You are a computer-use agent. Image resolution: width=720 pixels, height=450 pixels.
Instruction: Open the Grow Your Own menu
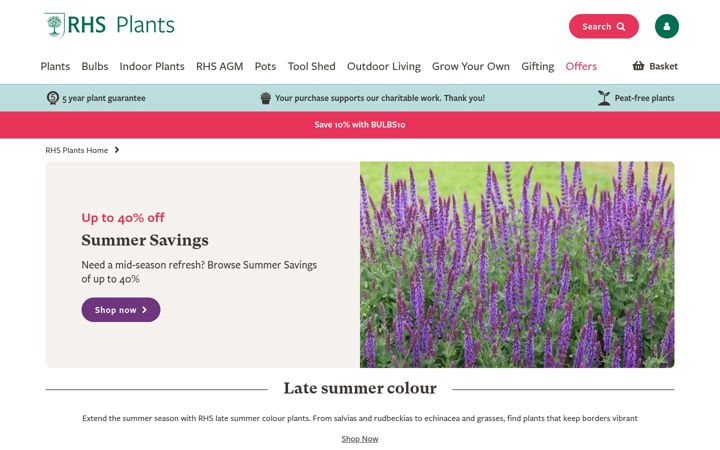471,66
